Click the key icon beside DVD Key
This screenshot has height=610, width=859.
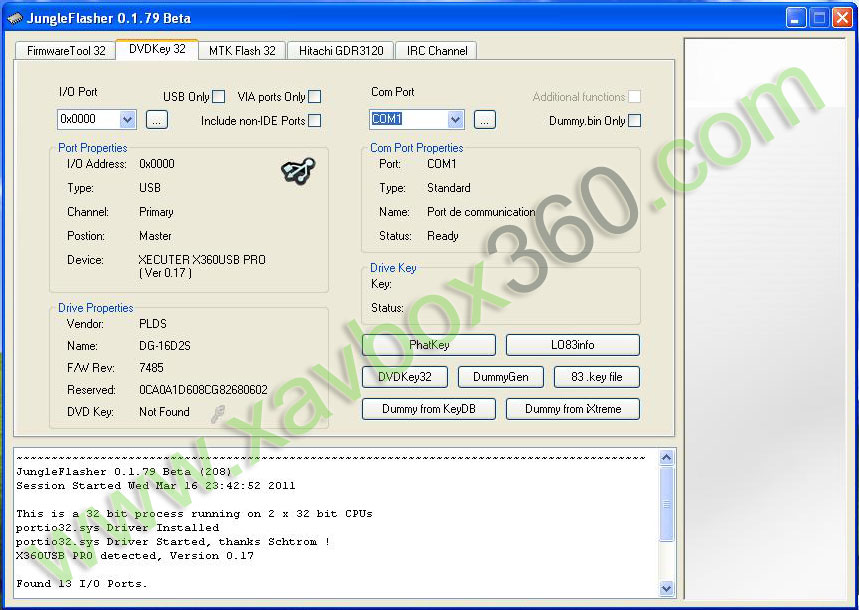pyautogui.click(x=217, y=414)
